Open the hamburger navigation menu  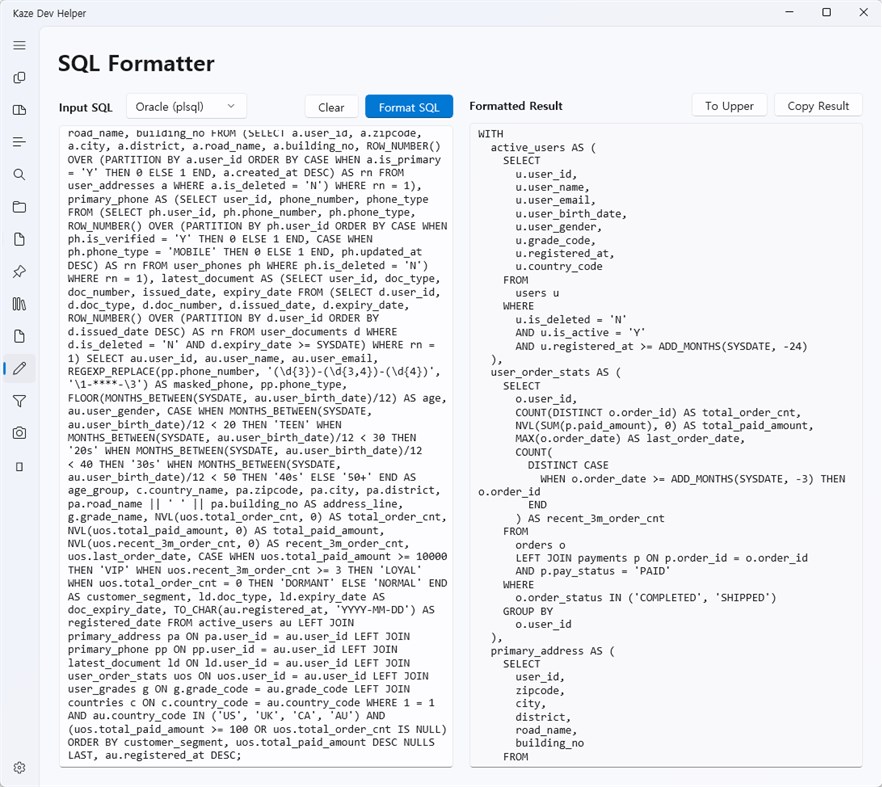point(19,45)
